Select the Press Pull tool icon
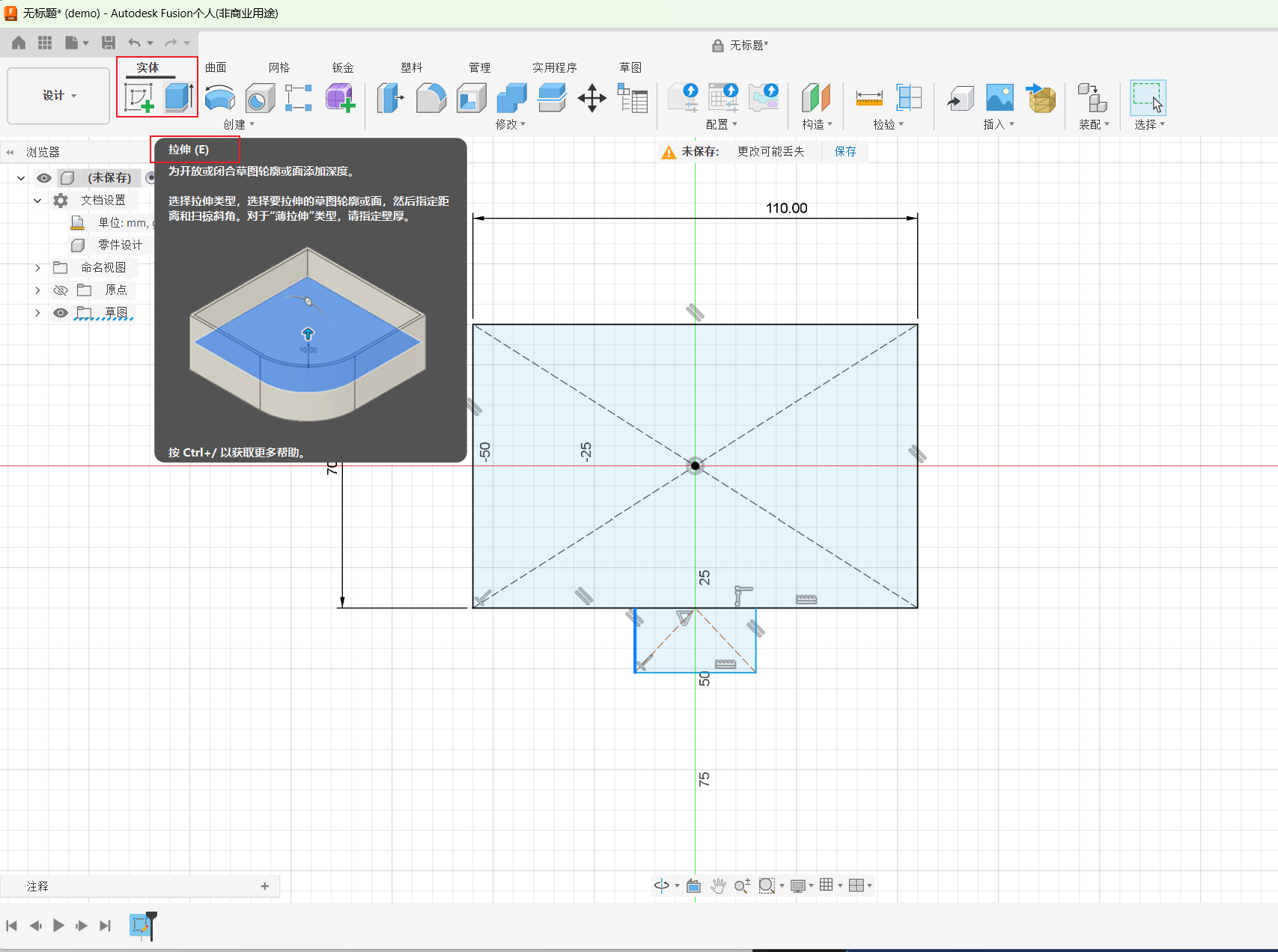The image size is (1278, 952). pyautogui.click(x=390, y=98)
